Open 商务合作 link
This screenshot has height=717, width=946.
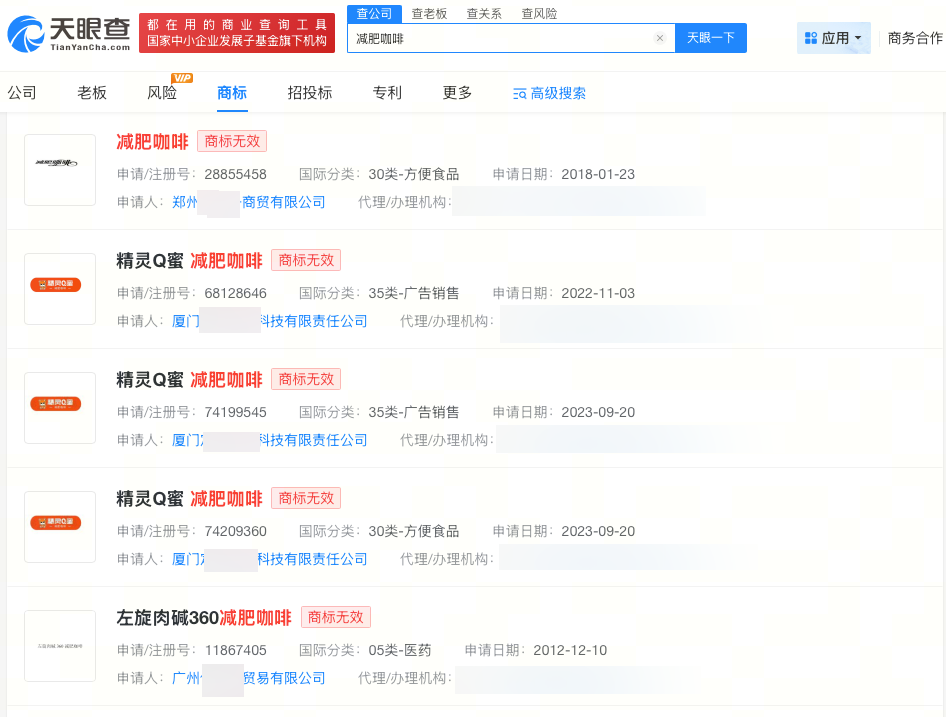(x=915, y=38)
